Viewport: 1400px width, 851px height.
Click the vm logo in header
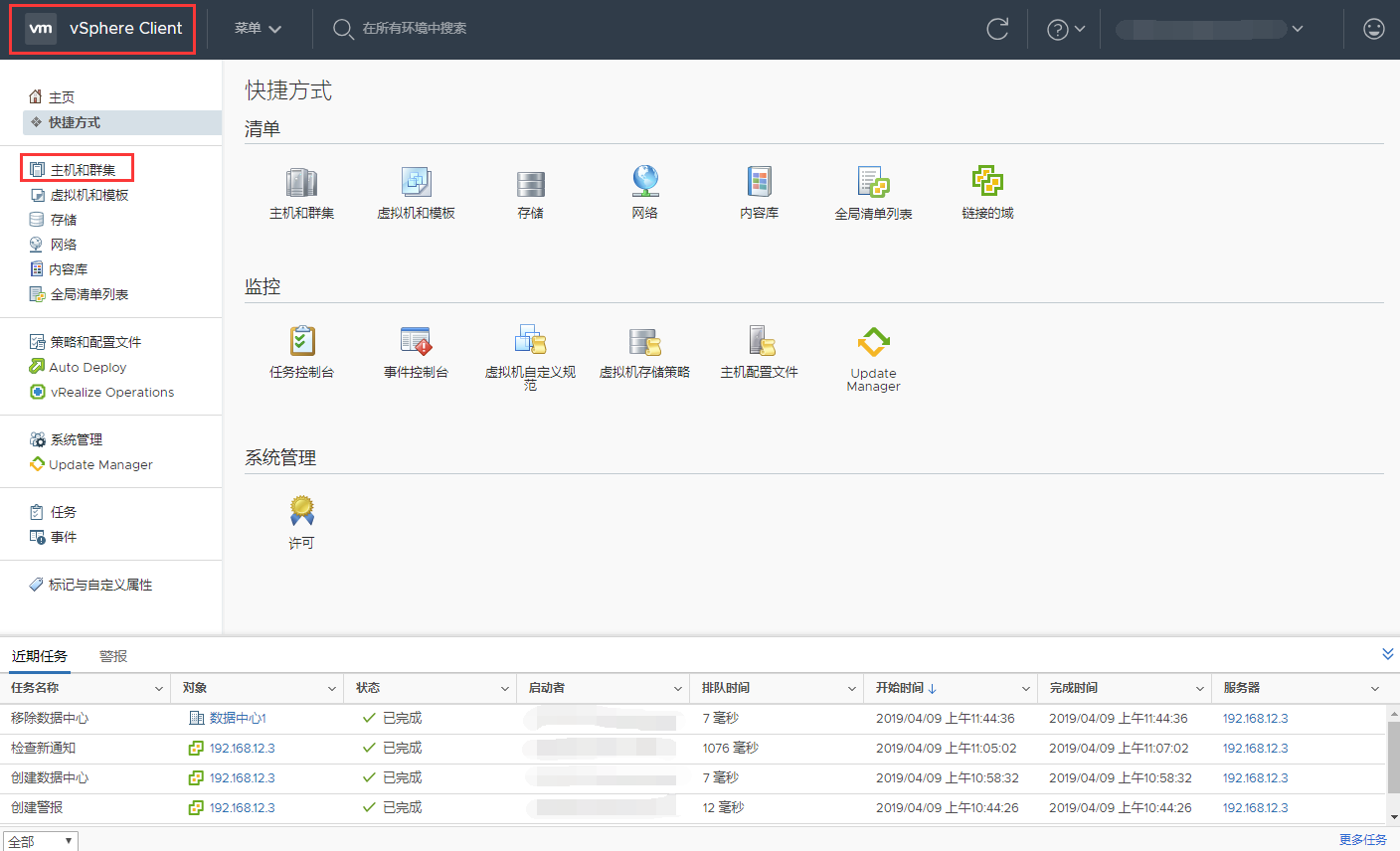41,28
